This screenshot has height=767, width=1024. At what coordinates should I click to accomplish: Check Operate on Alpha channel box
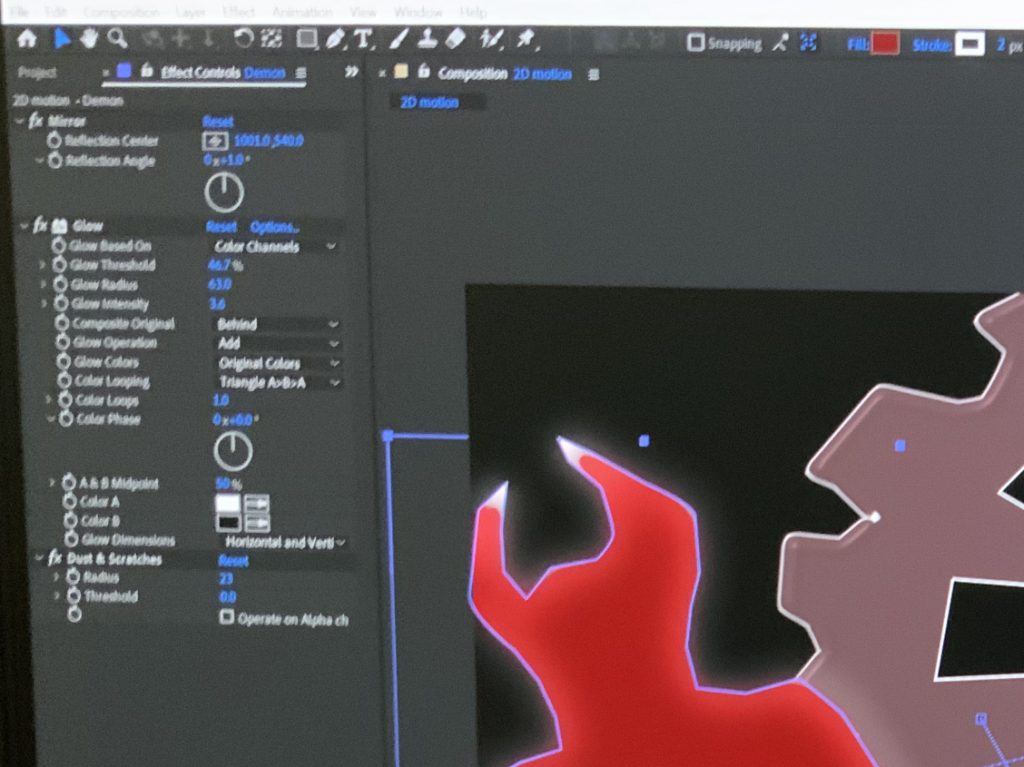227,618
